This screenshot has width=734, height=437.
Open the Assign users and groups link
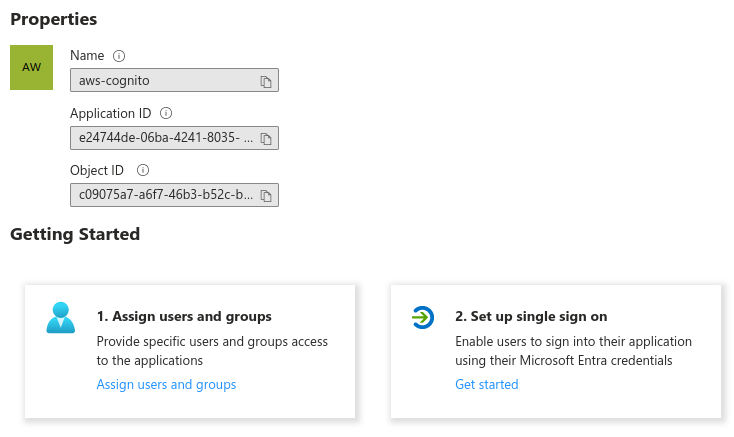coord(166,385)
